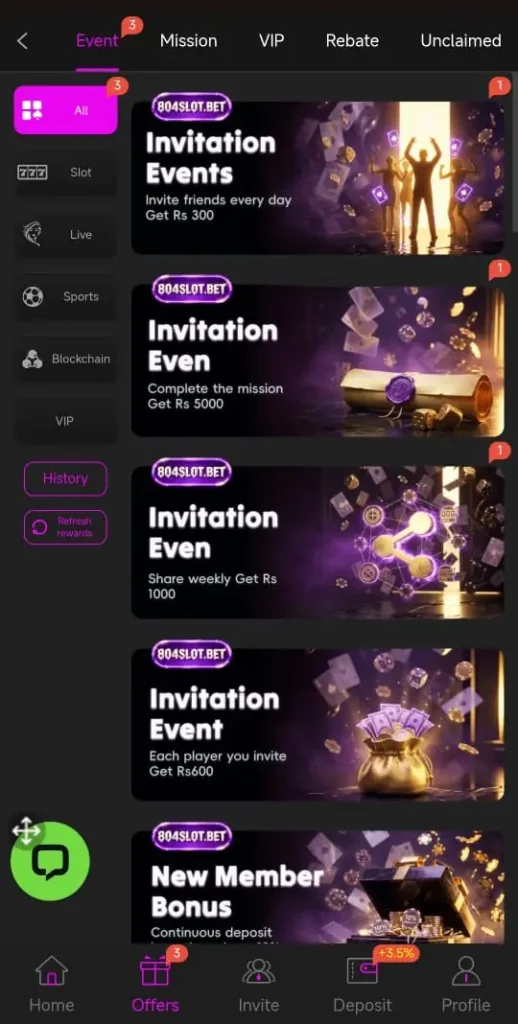Open Invite from bottom navigation
Image resolution: width=518 pixels, height=1024 pixels.
[259, 984]
